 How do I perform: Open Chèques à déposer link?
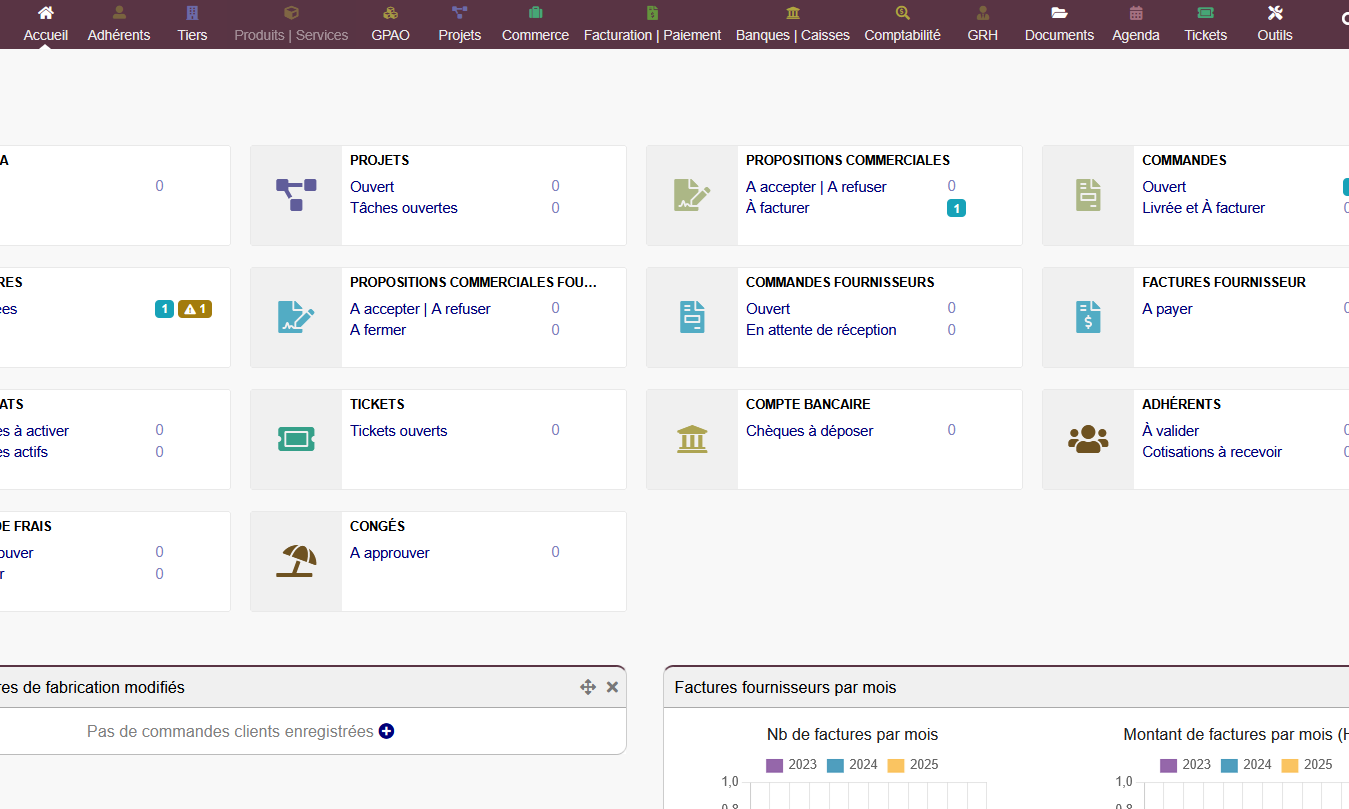810,431
